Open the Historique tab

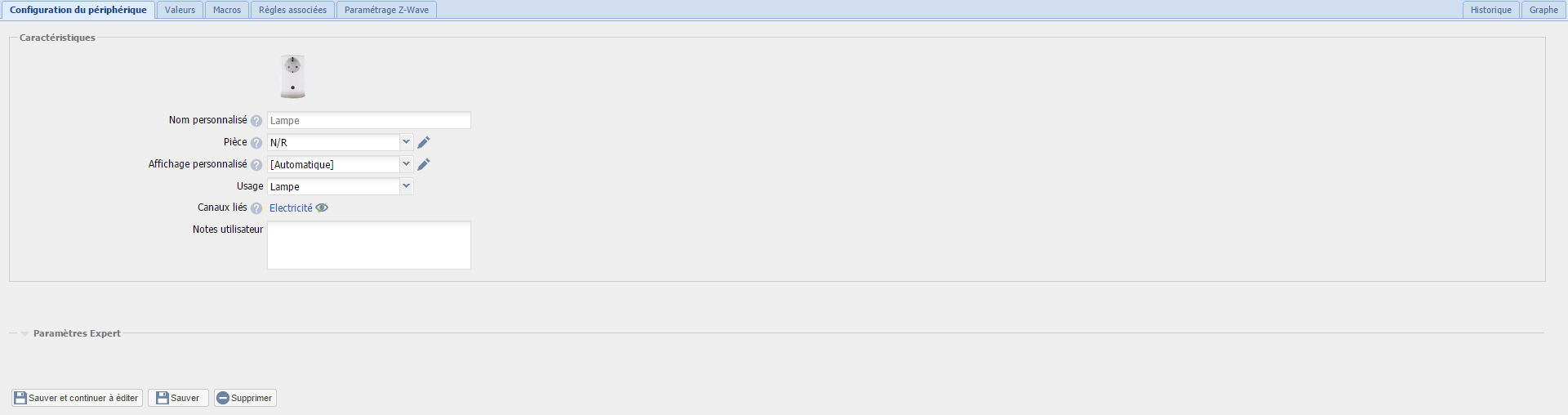tap(1490, 10)
